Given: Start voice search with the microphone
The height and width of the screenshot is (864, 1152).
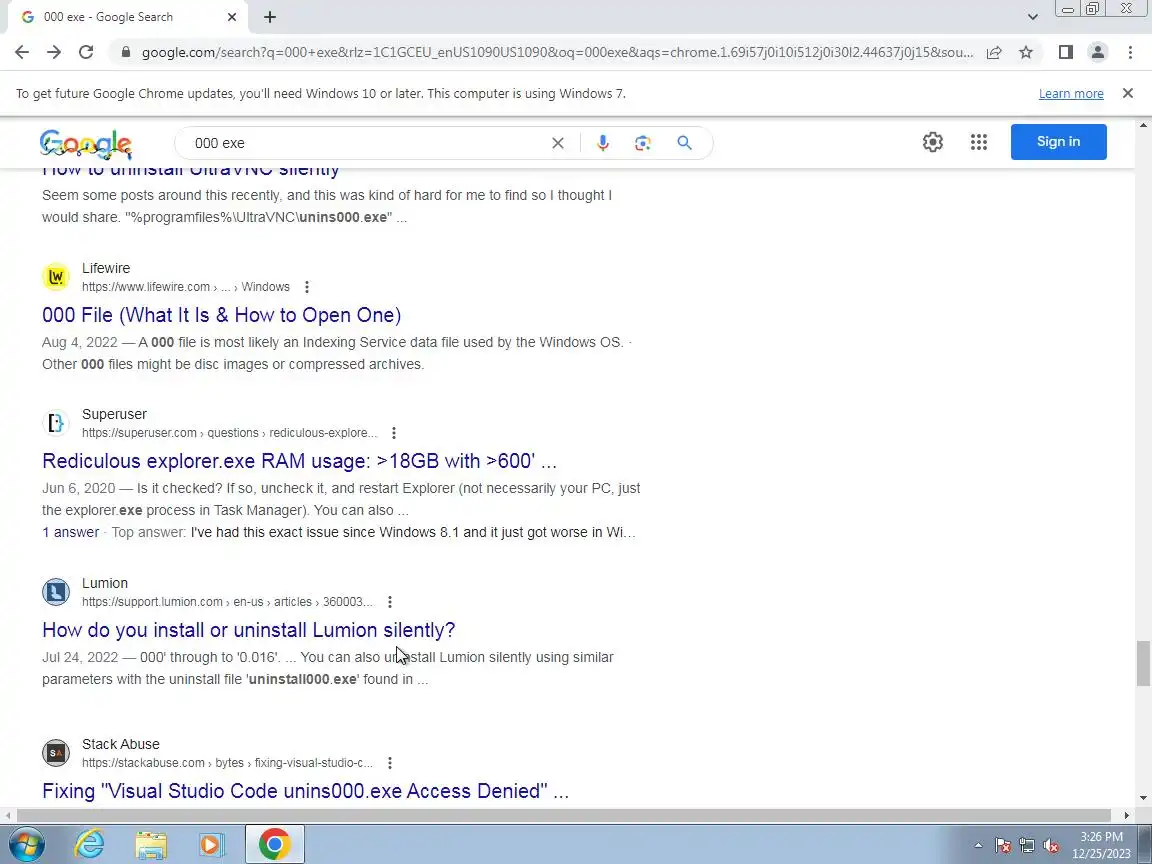Looking at the screenshot, I should click(602, 143).
